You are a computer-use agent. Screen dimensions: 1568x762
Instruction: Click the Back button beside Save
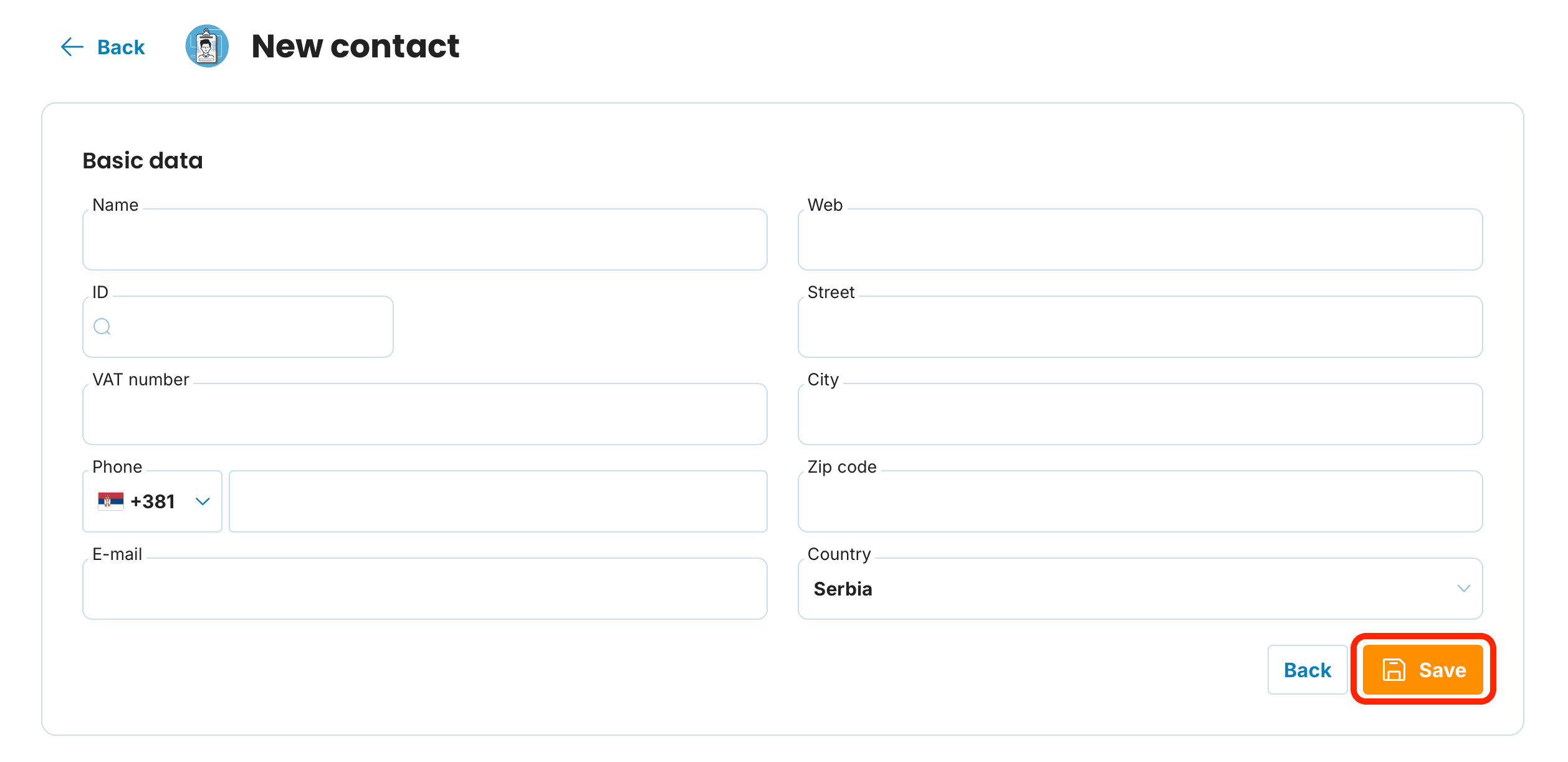[1307, 670]
